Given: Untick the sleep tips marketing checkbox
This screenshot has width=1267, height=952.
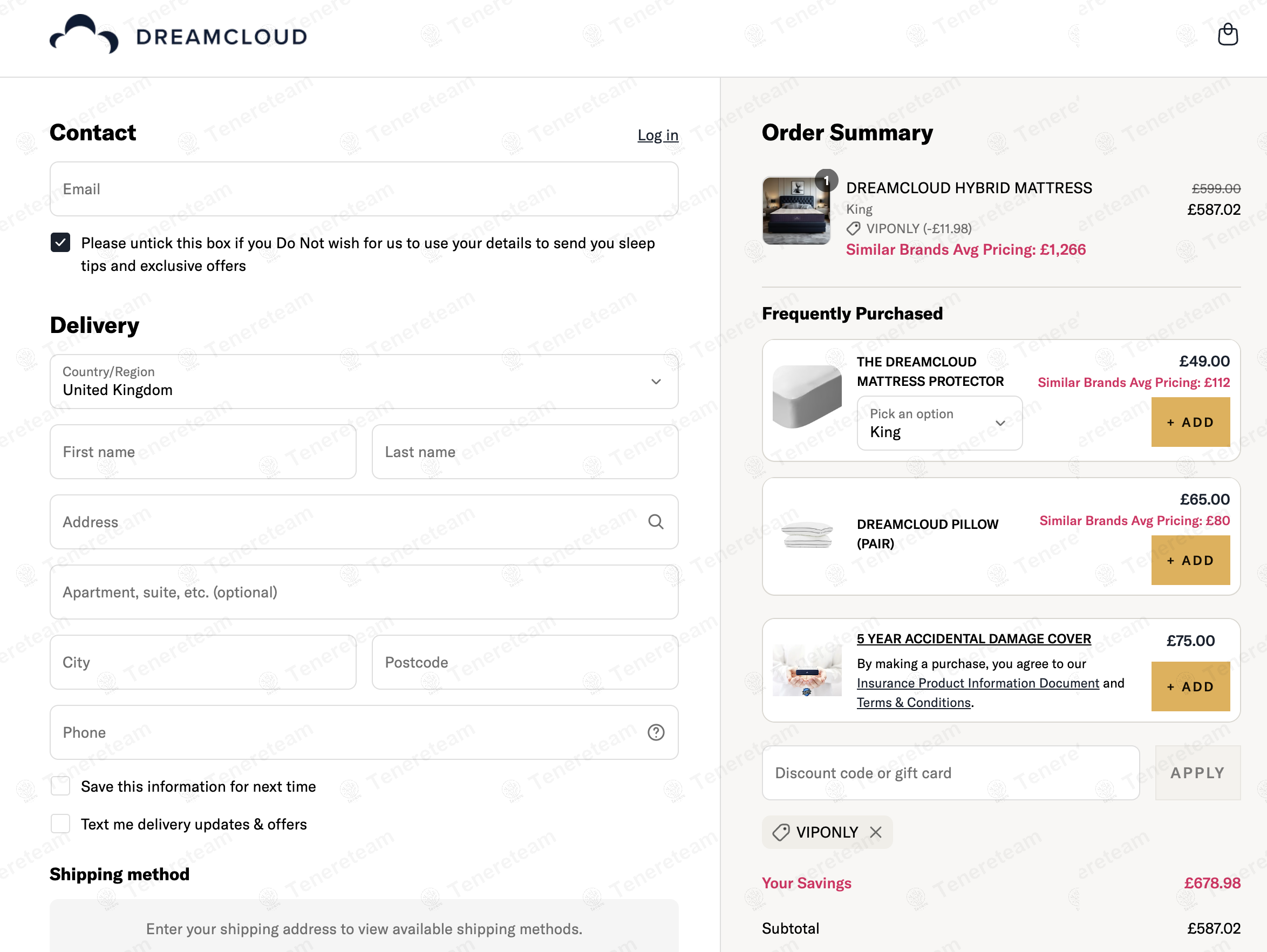Looking at the screenshot, I should tap(61, 243).
